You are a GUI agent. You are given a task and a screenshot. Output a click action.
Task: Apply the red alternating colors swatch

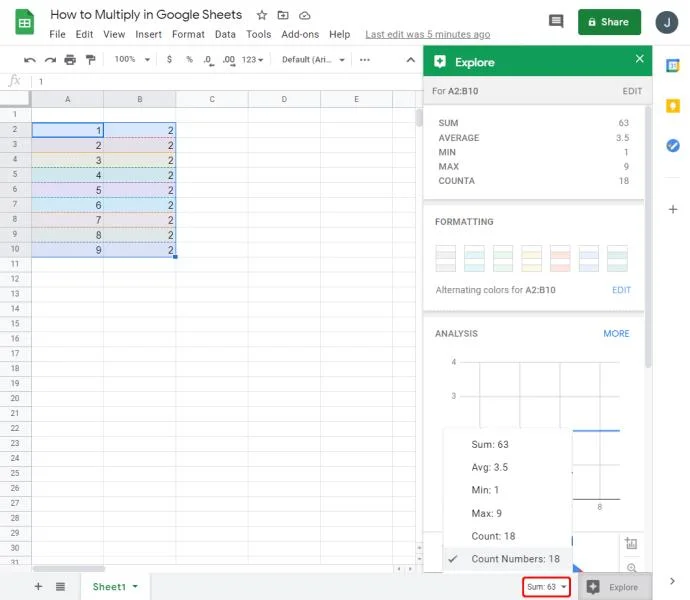click(560, 258)
